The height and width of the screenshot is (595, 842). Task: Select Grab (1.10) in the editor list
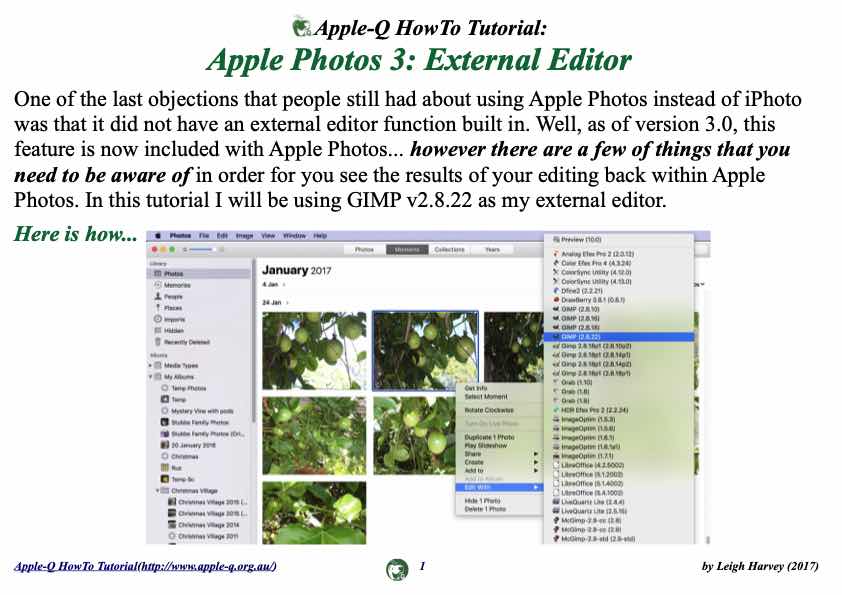click(x=619, y=382)
